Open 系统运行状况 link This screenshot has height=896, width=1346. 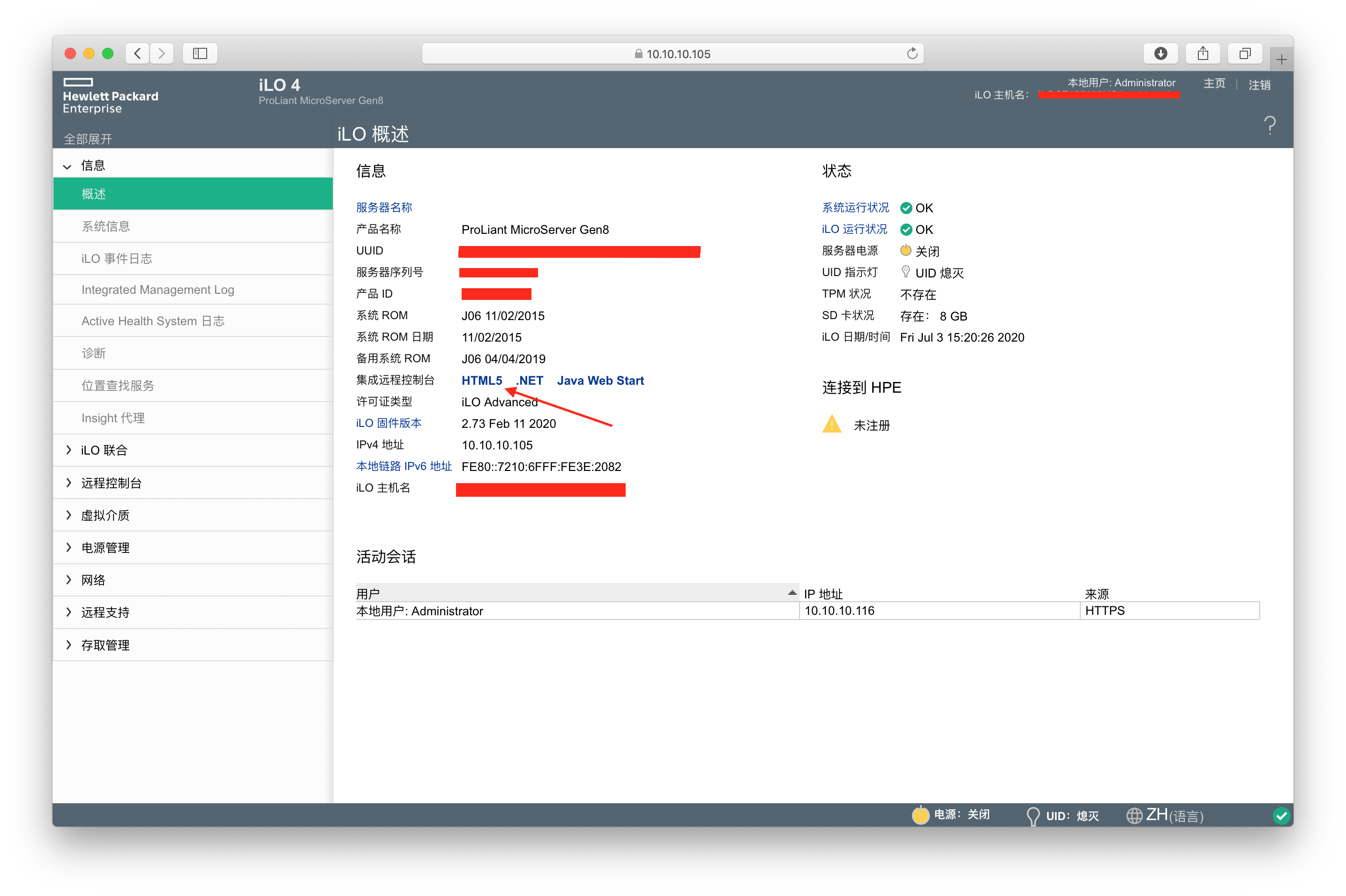tap(855, 208)
